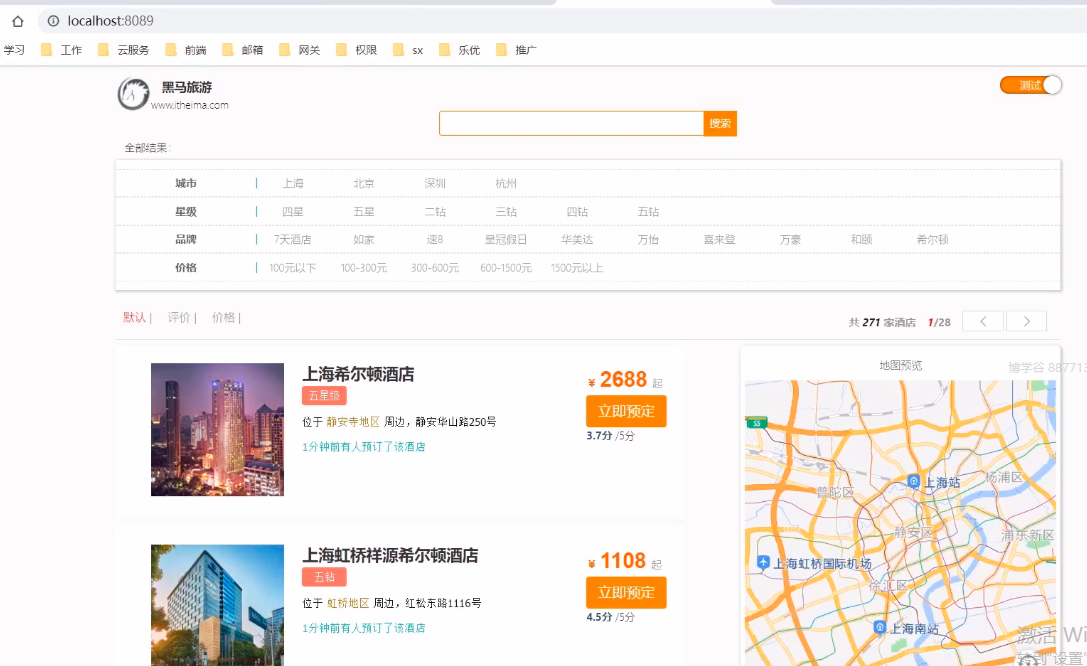Click the browser home icon
Screen dimensions: 1087x666
pos(17,21)
